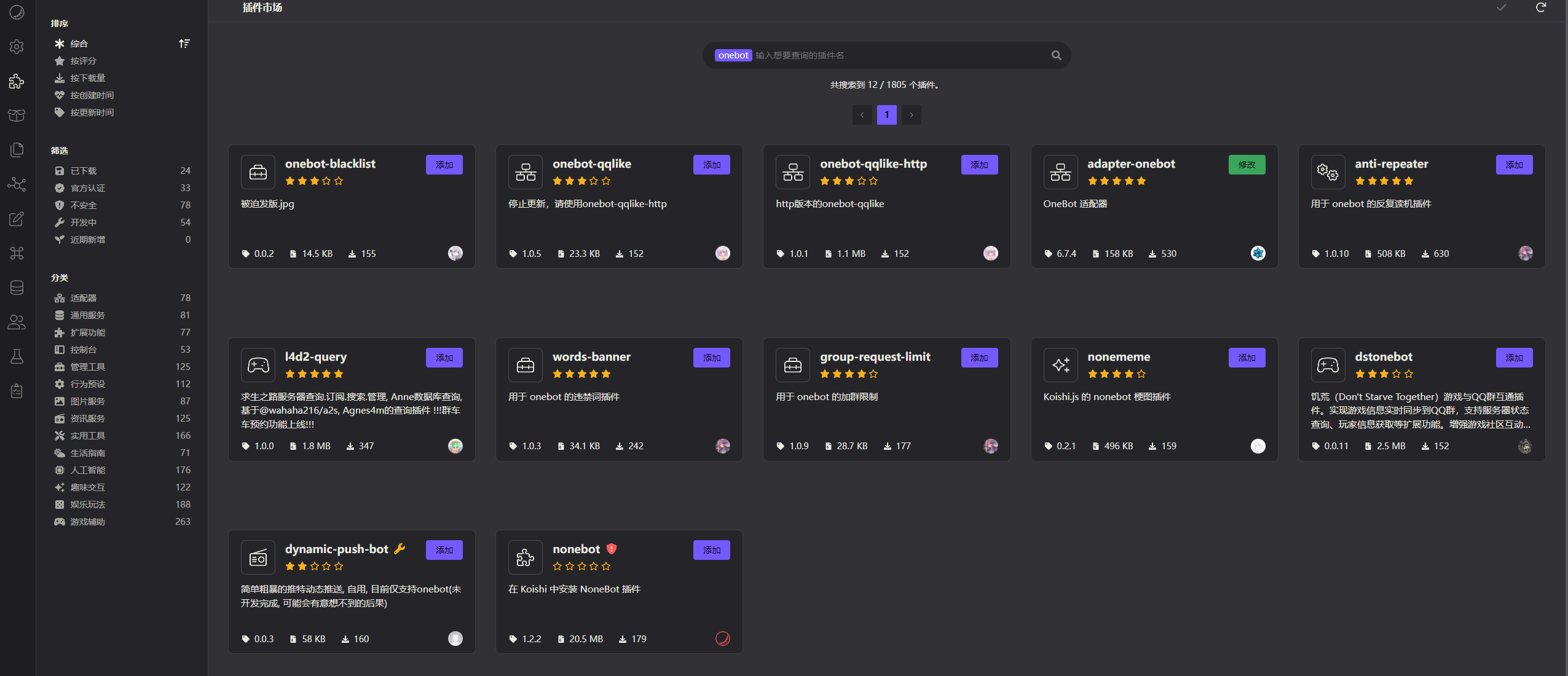
Task: Open the settings gear in the left sidebar
Action: coord(17,47)
